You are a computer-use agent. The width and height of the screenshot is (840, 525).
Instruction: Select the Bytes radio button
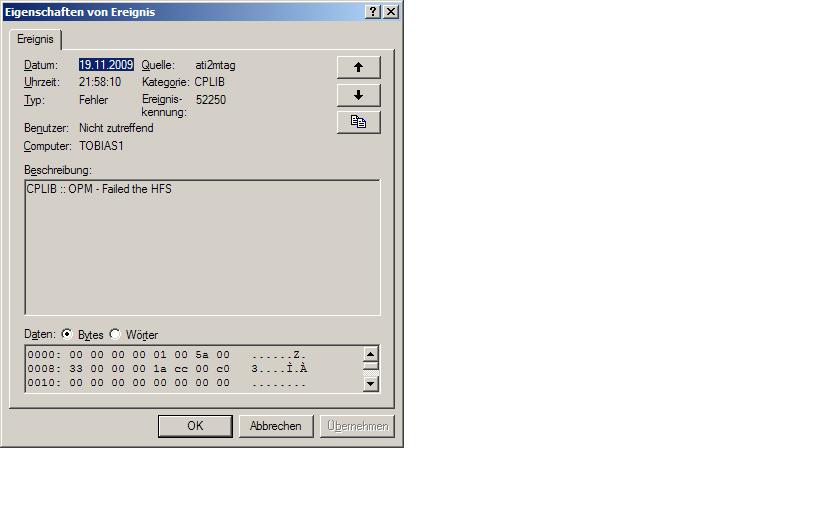point(67,334)
